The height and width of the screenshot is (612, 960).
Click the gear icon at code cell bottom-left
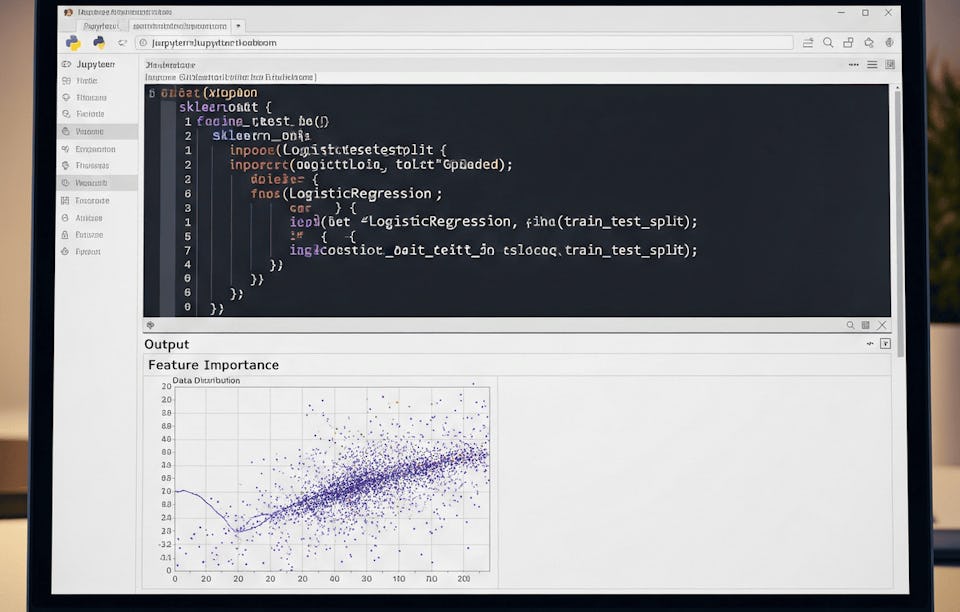(151, 325)
